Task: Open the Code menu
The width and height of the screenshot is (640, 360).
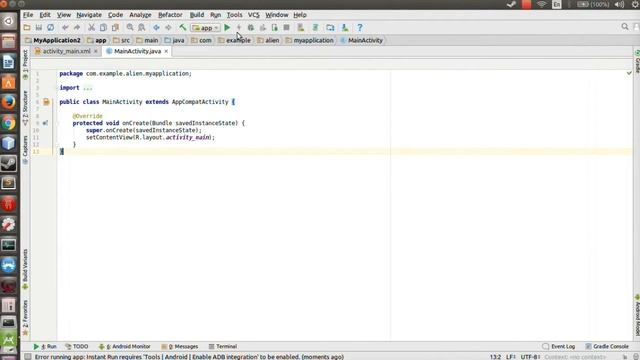Action: point(116,15)
